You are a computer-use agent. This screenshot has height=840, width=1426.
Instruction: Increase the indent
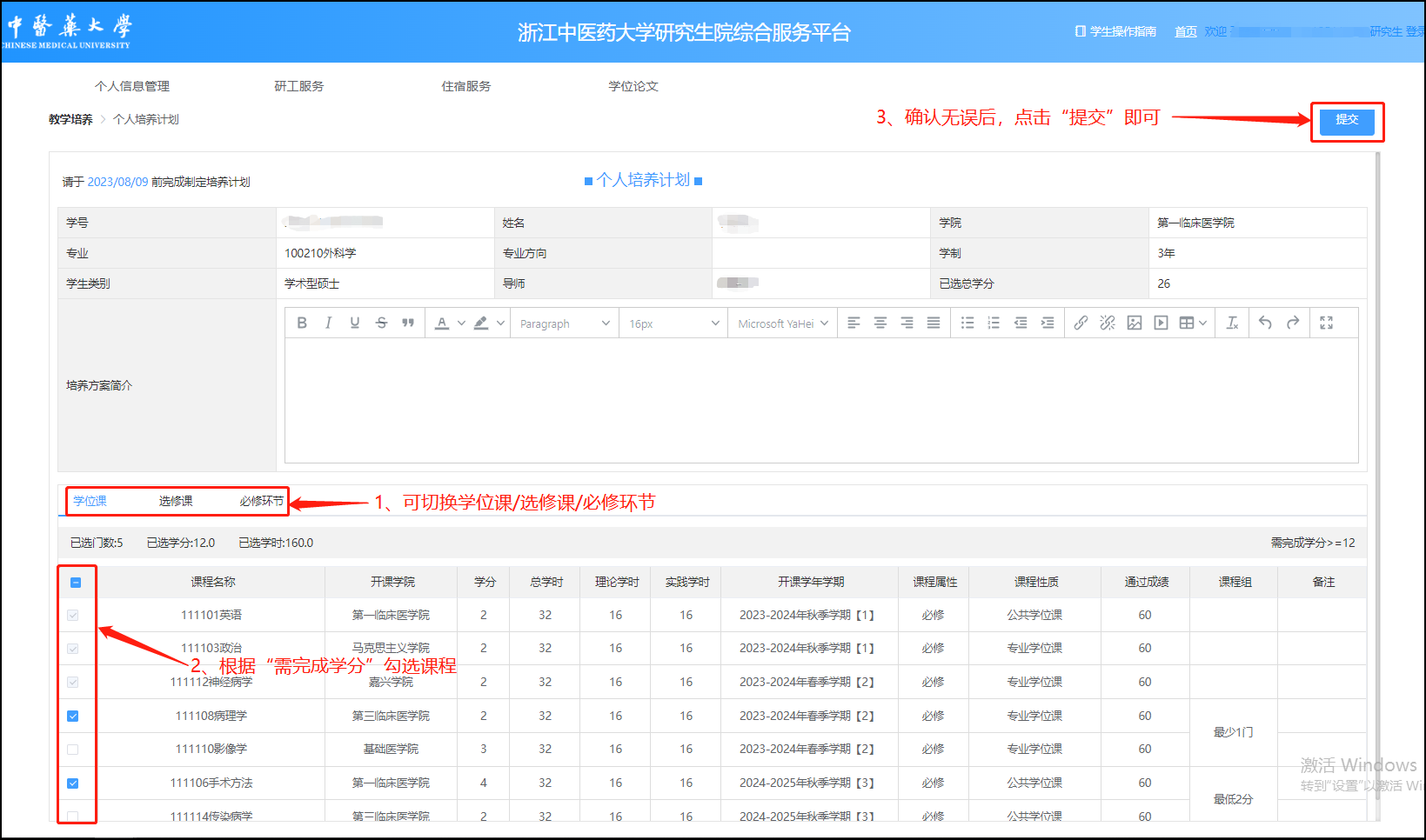pos(1048,323)
